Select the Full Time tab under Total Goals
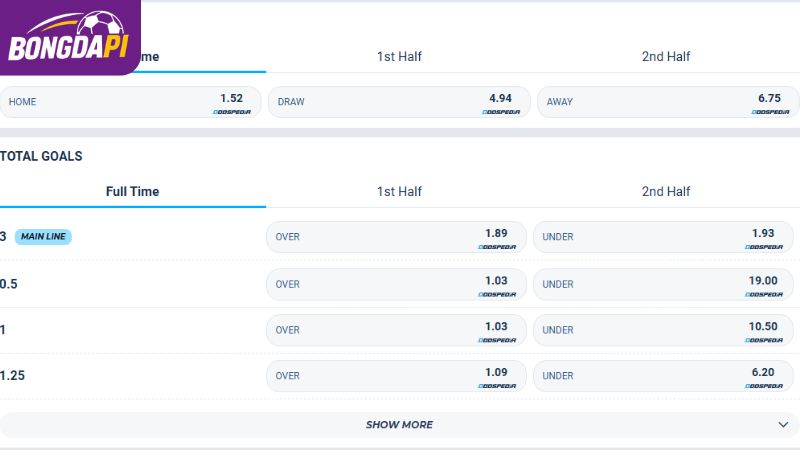The image size is (800, 450). pyautogui.click(x=133, y=191)
